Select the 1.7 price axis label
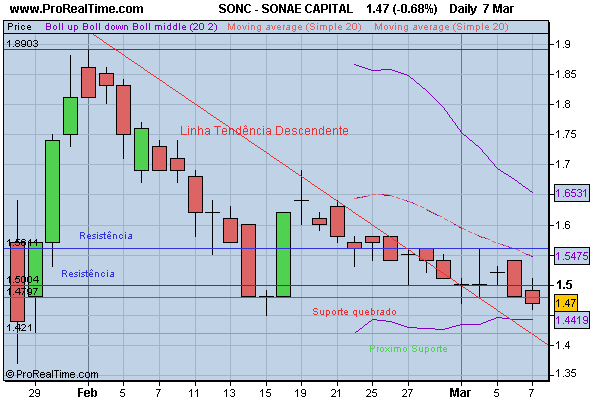This screenshot has height=400, width=600. point(562,165)
